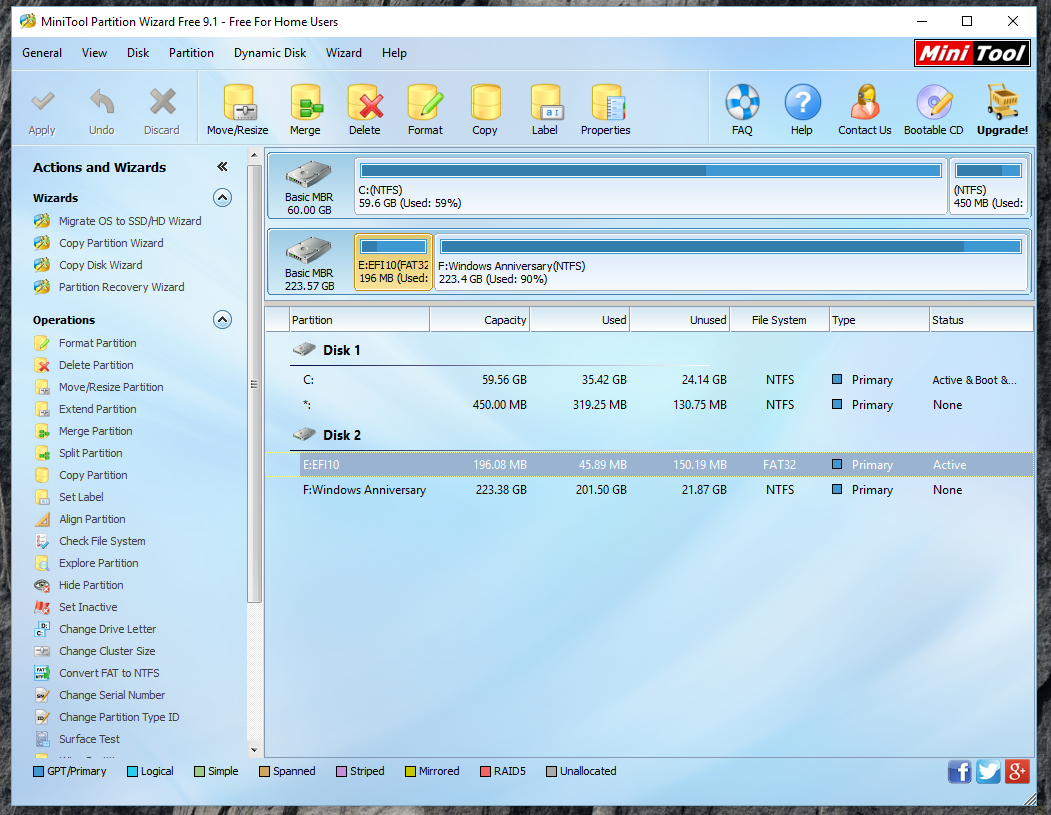This screenshot has width=1051, height=815.
Task: Sort by the File System column header
Action: [x=780, y=320]
